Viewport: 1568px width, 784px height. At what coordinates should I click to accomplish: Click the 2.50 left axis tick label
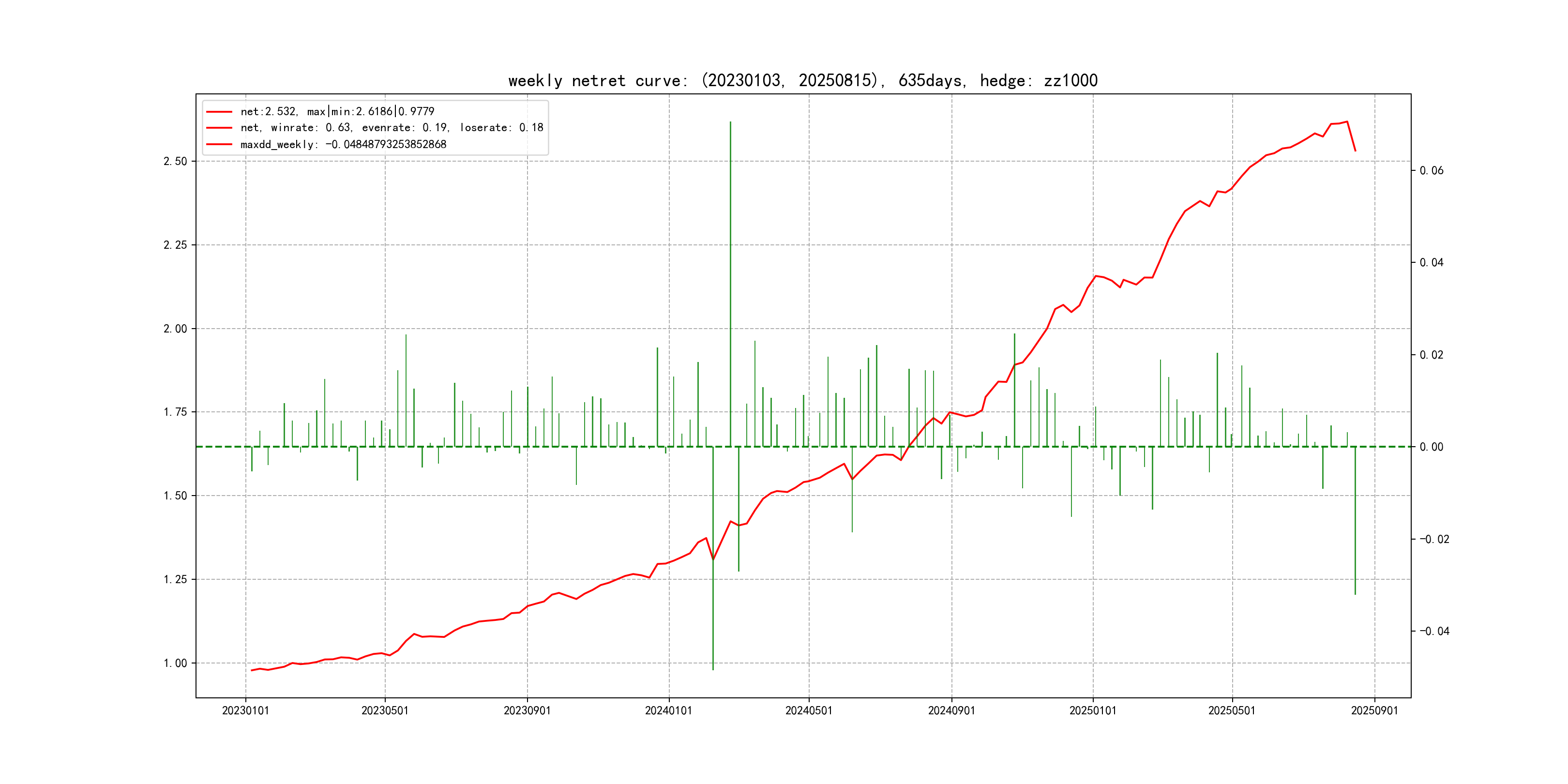[175, 161]
